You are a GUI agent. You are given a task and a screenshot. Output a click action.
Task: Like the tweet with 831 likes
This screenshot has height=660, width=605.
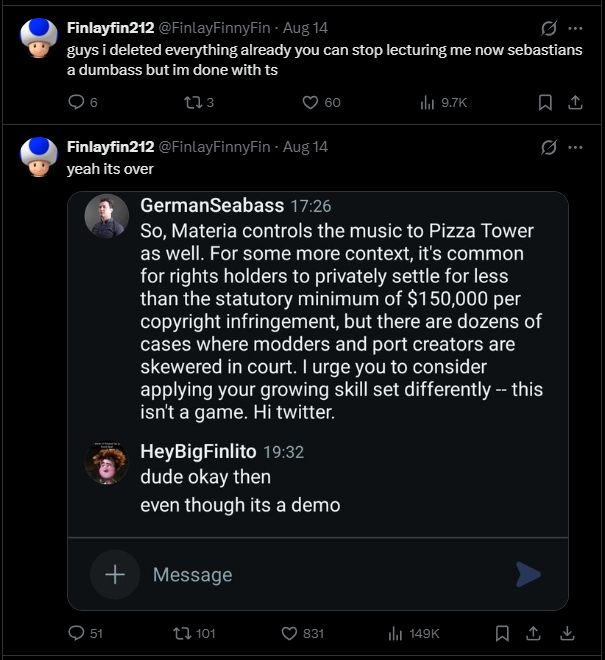point(291,633)
